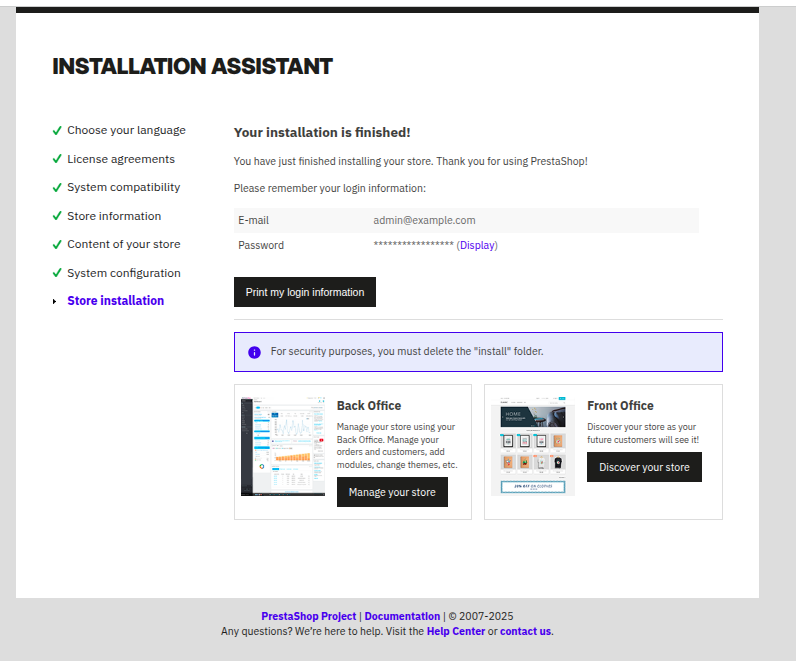This screenshot has width=796, height=661.
Task: Click the E-mail label in login table
Action: pyautogui.click(x=253, y=220)
